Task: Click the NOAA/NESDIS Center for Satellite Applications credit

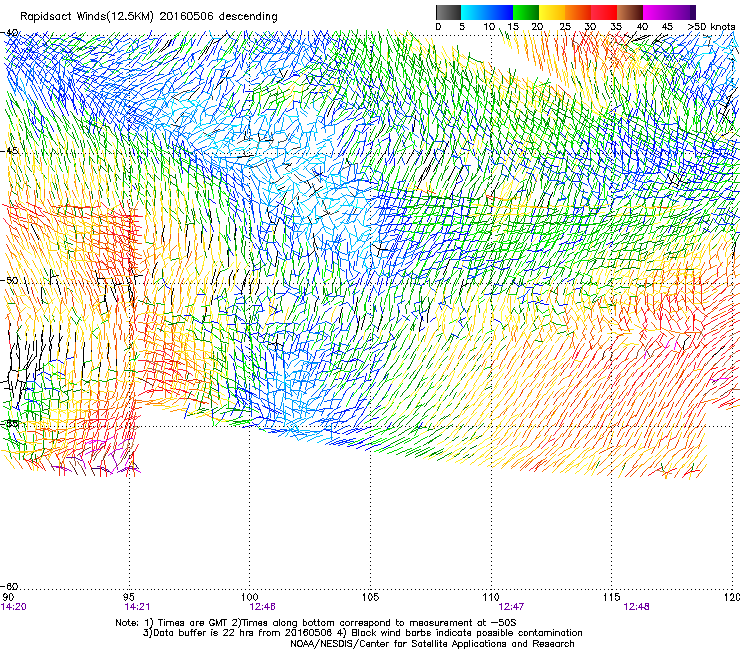Action: [432, 643]
